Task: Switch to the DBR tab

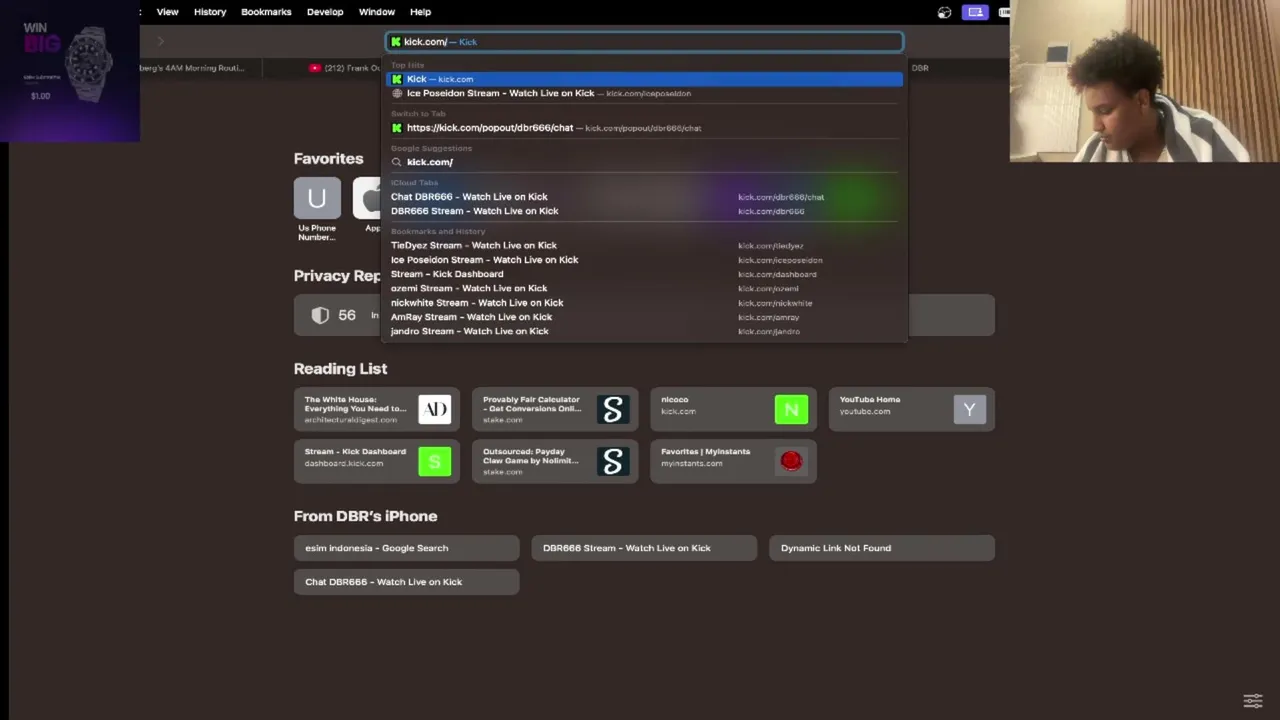Action: pos(919,68)
